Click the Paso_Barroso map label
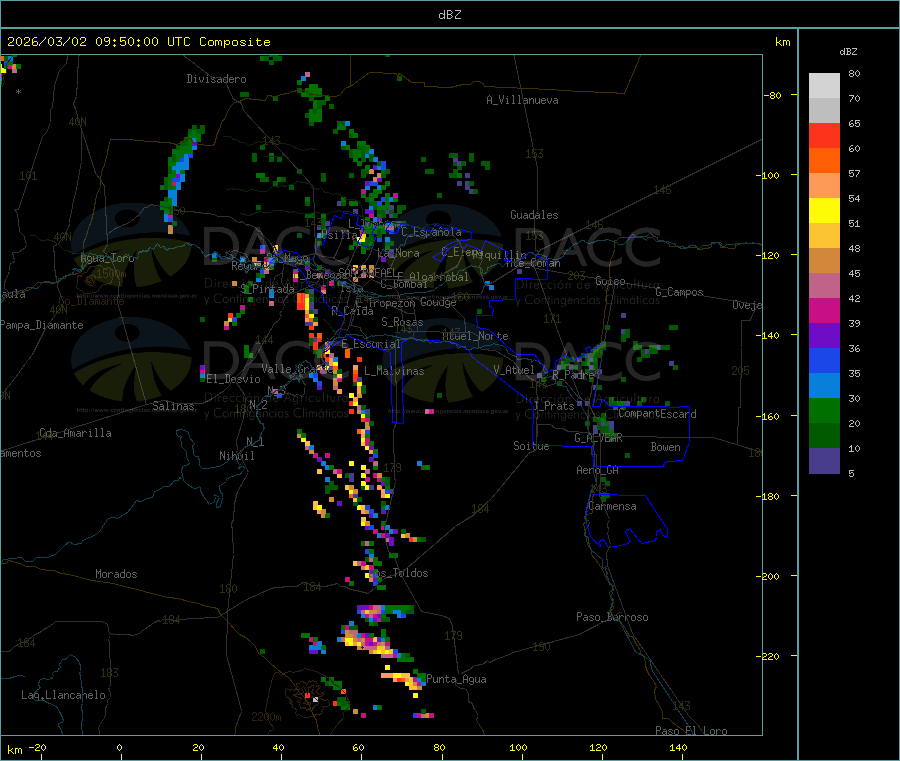This screenshot has width=900, height=761. tap(612, 617)
